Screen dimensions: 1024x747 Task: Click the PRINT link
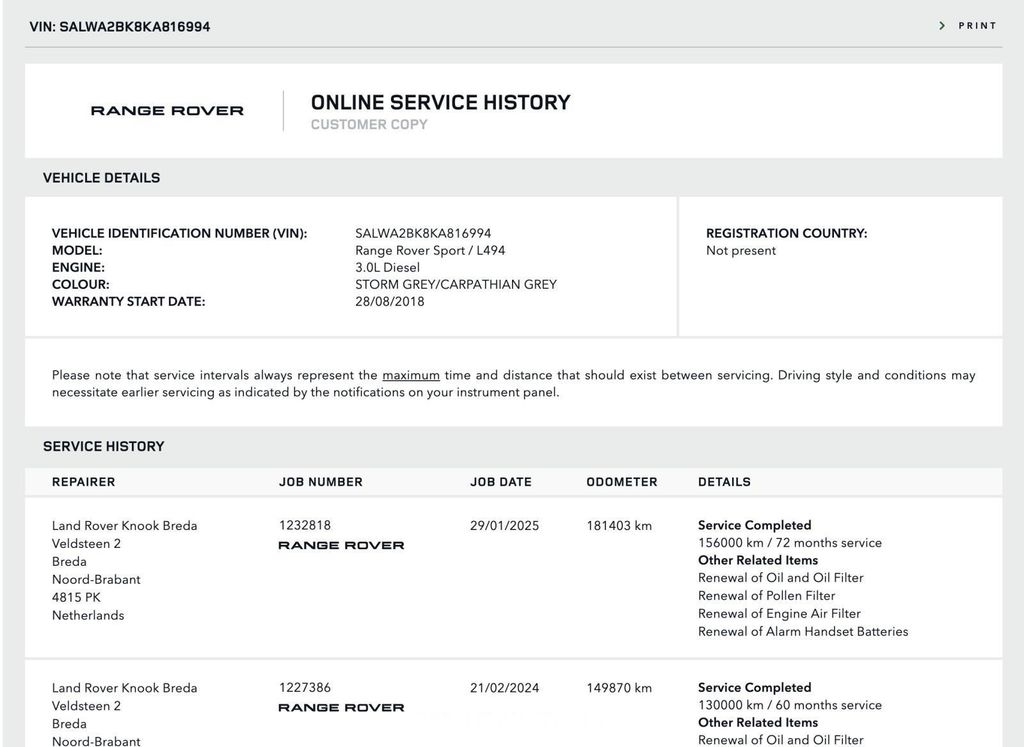pyautogui.click(x=977, y=26)
